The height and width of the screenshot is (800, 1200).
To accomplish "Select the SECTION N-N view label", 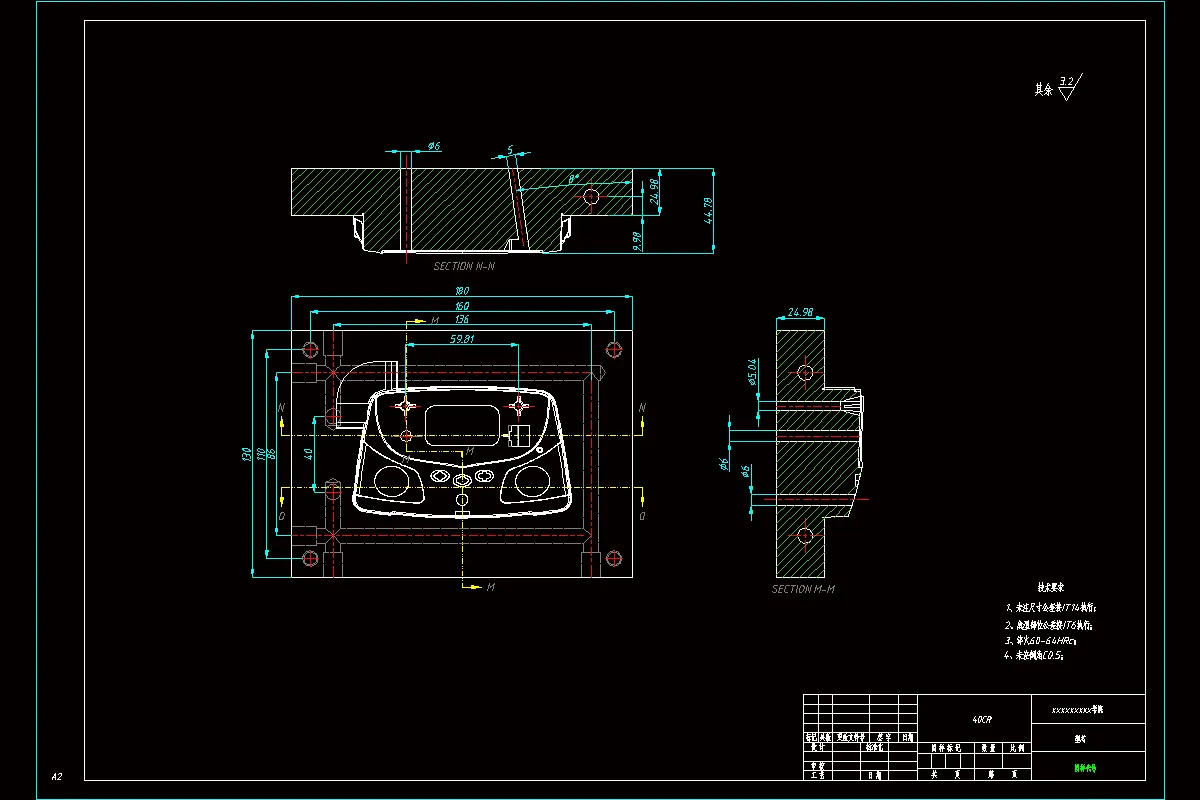I will point(464,267).
